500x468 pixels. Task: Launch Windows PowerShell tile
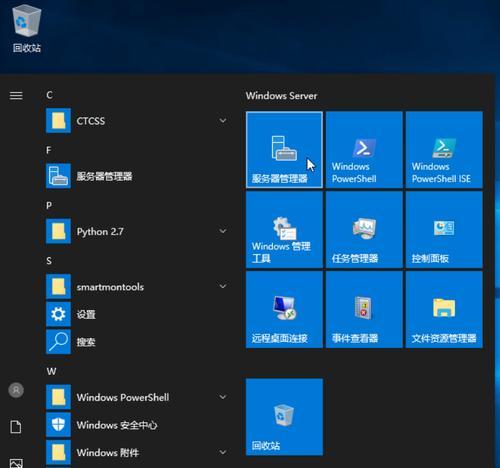click(364, 150)
